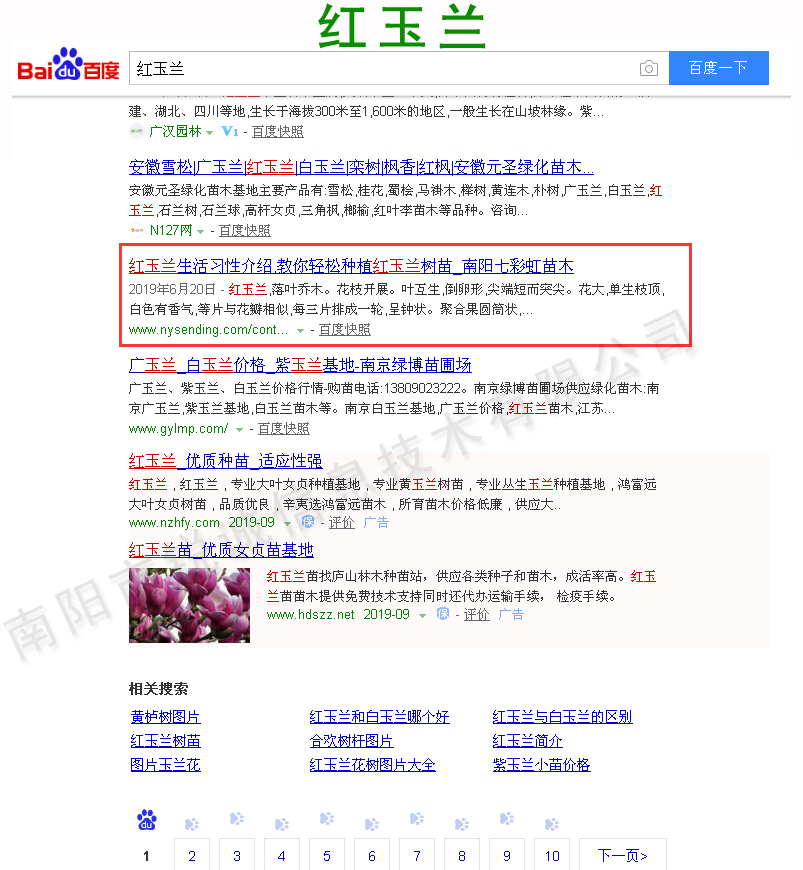Go to results page 5
Viewport: 803px width, 870px height.
click(x=327, y=855)
